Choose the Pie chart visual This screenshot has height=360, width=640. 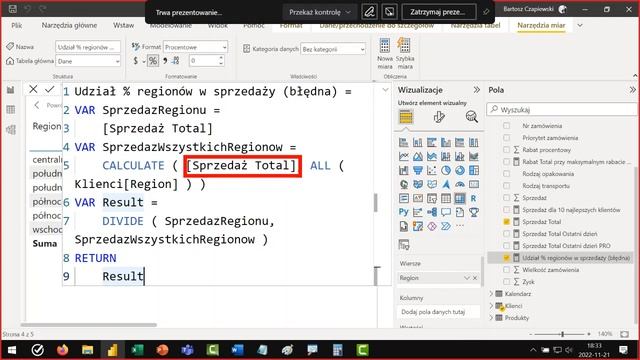(446, 171)
